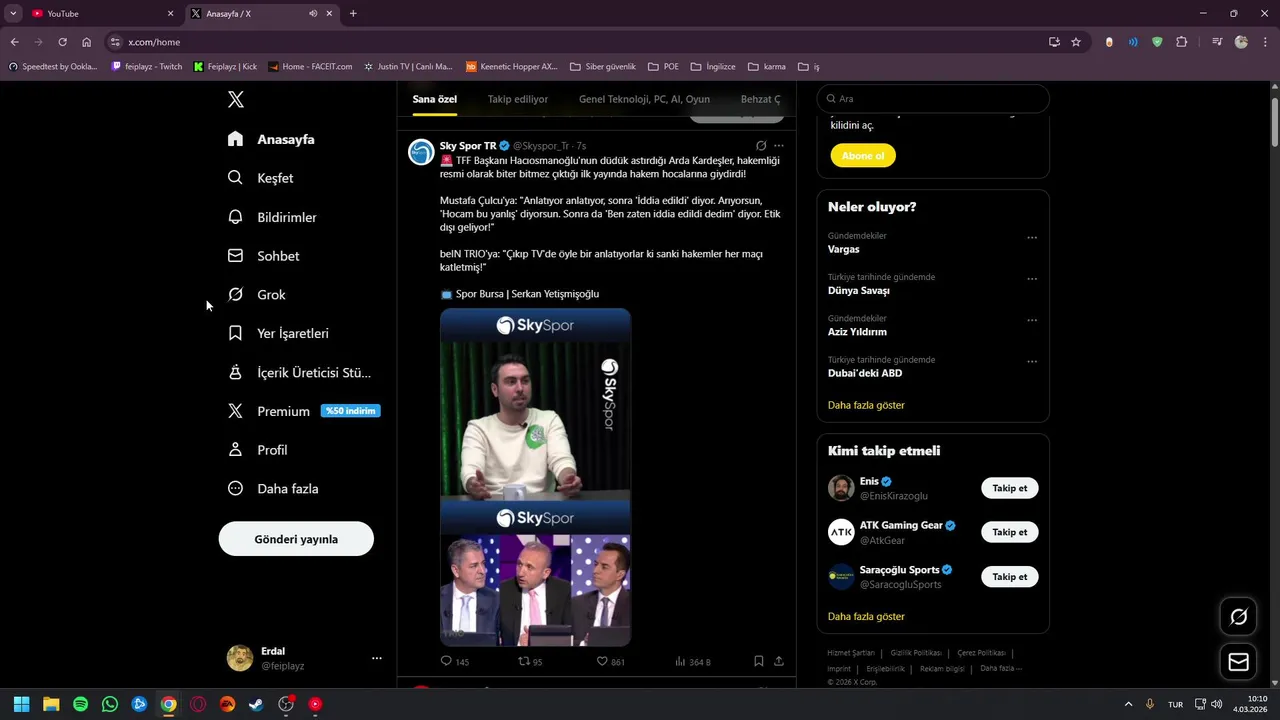Open Yer İşaretleri bookmarks
This screenshot has width=1280, height=720.
(278, 333)
